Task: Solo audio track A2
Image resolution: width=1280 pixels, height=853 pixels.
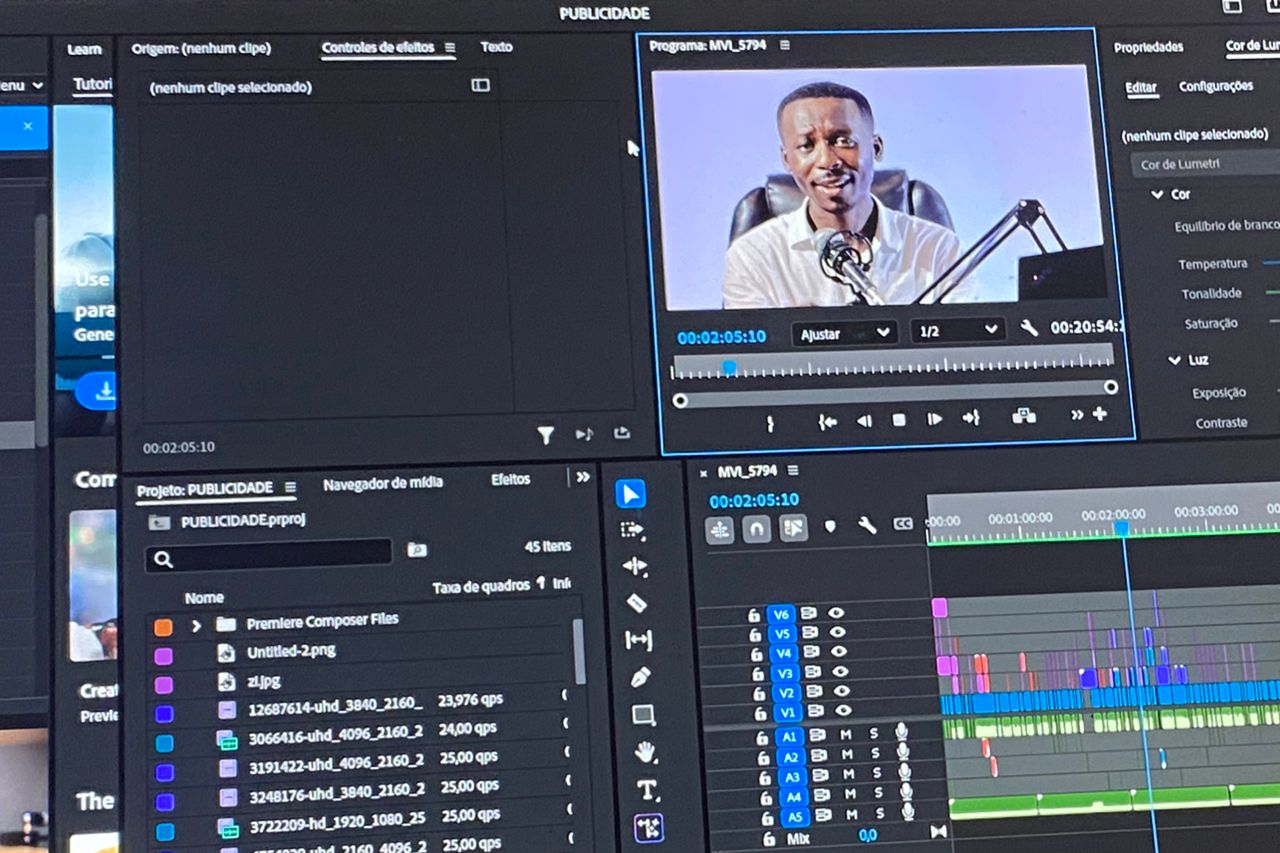Action: point(875,755)
